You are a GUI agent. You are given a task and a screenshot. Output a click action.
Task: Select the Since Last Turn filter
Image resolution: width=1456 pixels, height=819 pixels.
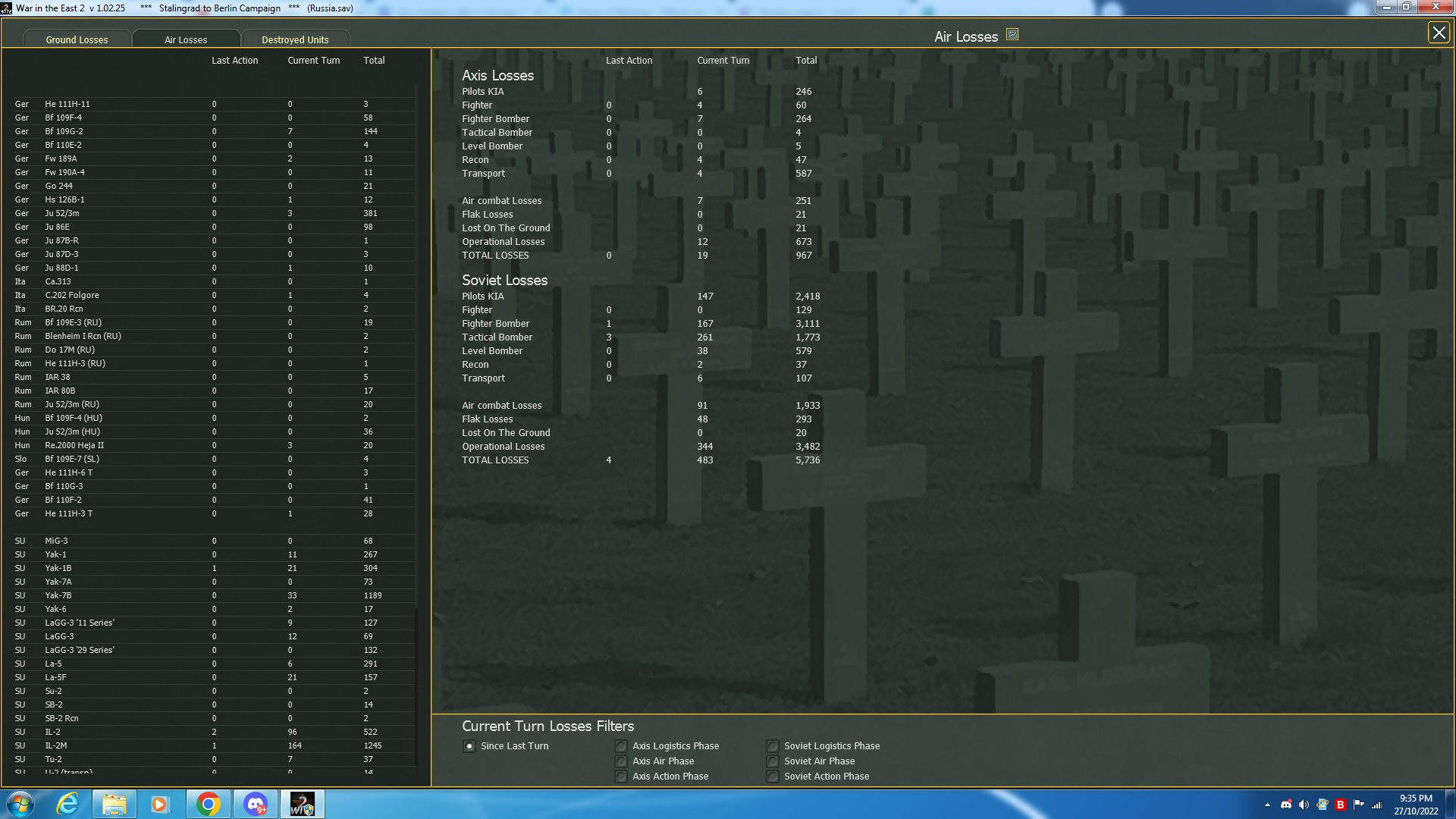pyautogui.click(x=469, y=746)
